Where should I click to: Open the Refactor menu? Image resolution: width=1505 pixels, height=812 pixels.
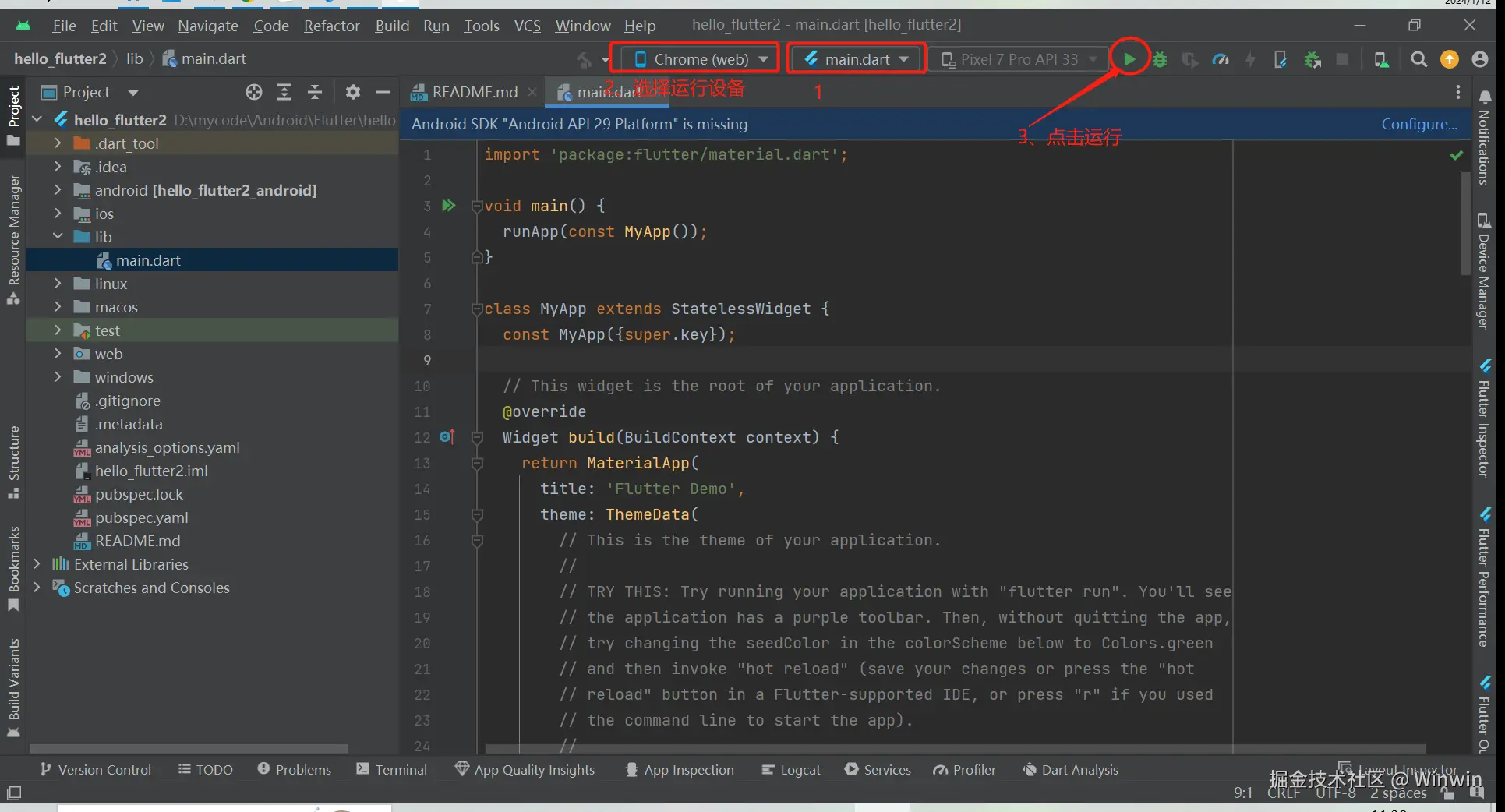pyautogui.click(x=331, y=26)
